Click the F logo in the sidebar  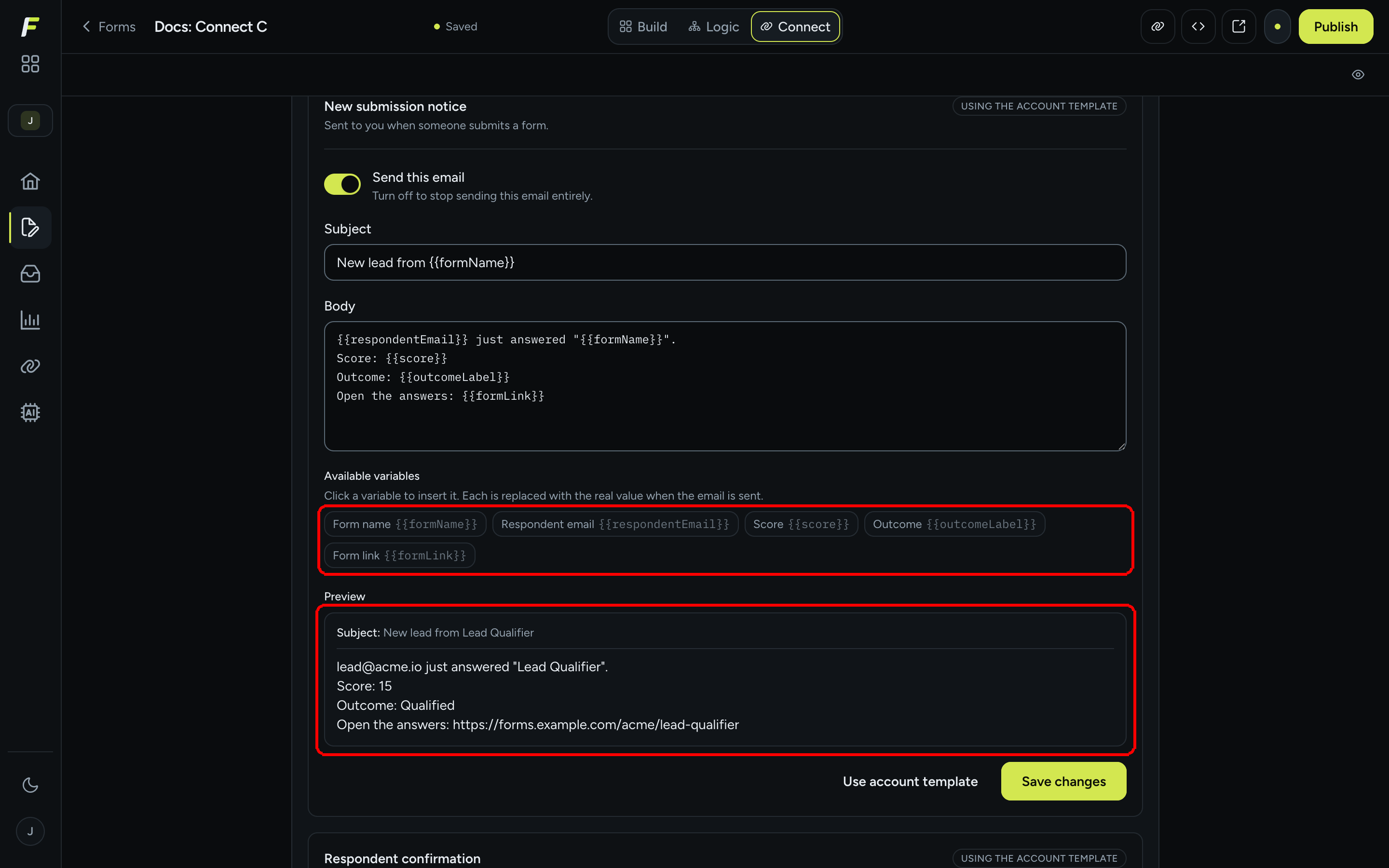[x=30, y=27]
